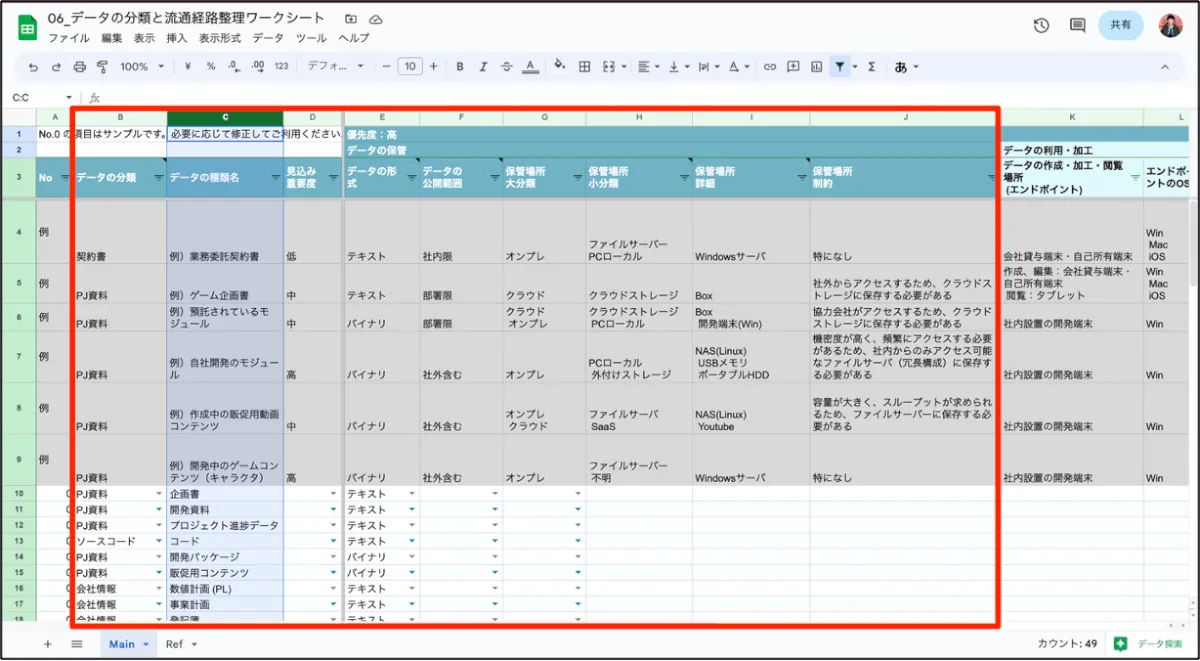This screenshot has height=661, width=1200.
Task: Click the Σ functions icon
Action: pyautogui.click(x=871, y=67)
